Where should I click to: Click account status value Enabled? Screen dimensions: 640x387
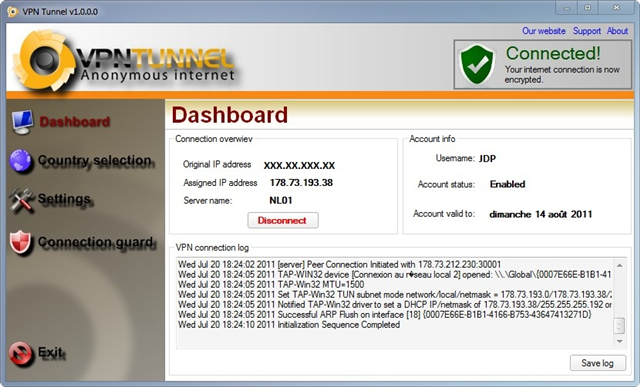pyautogui.click(x=507, y=184)
